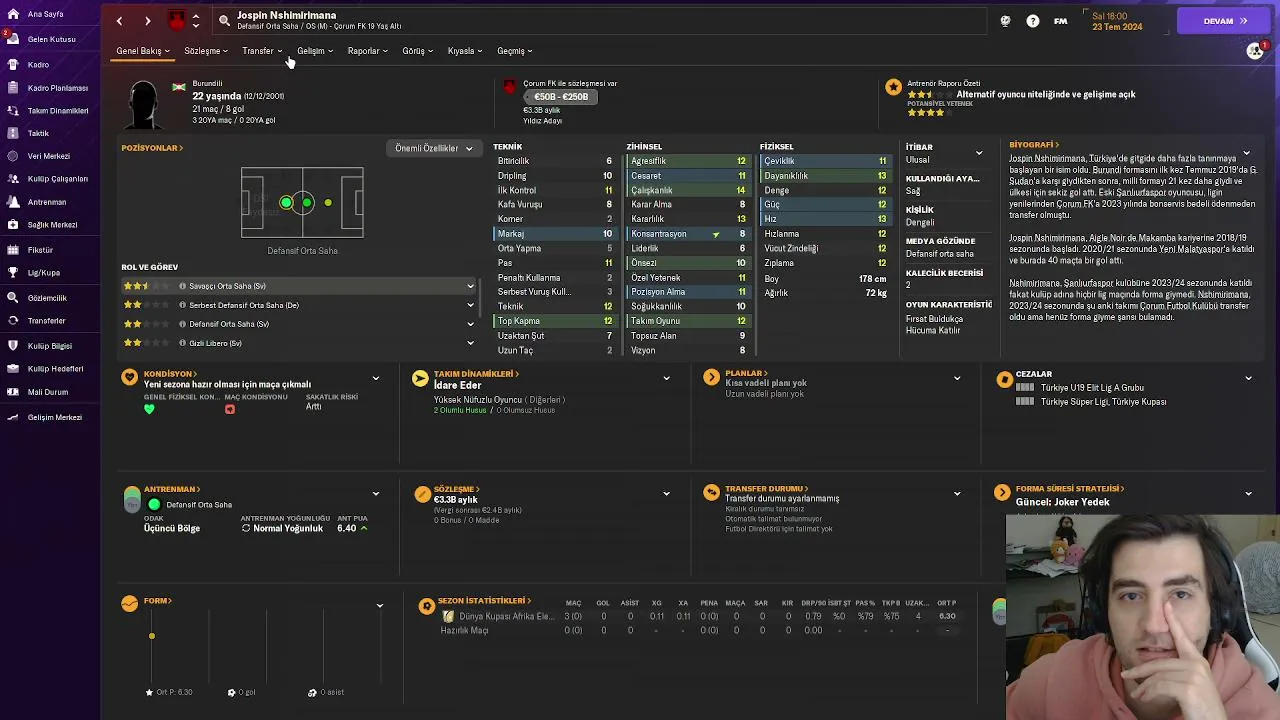Click the search magnifier icon
1280x720 pixels.
(224, 20)
